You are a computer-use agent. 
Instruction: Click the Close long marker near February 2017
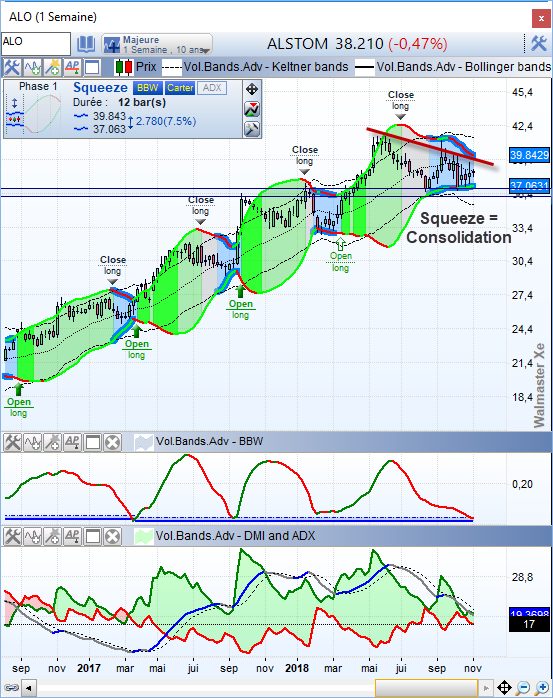(x=113, y=270)
